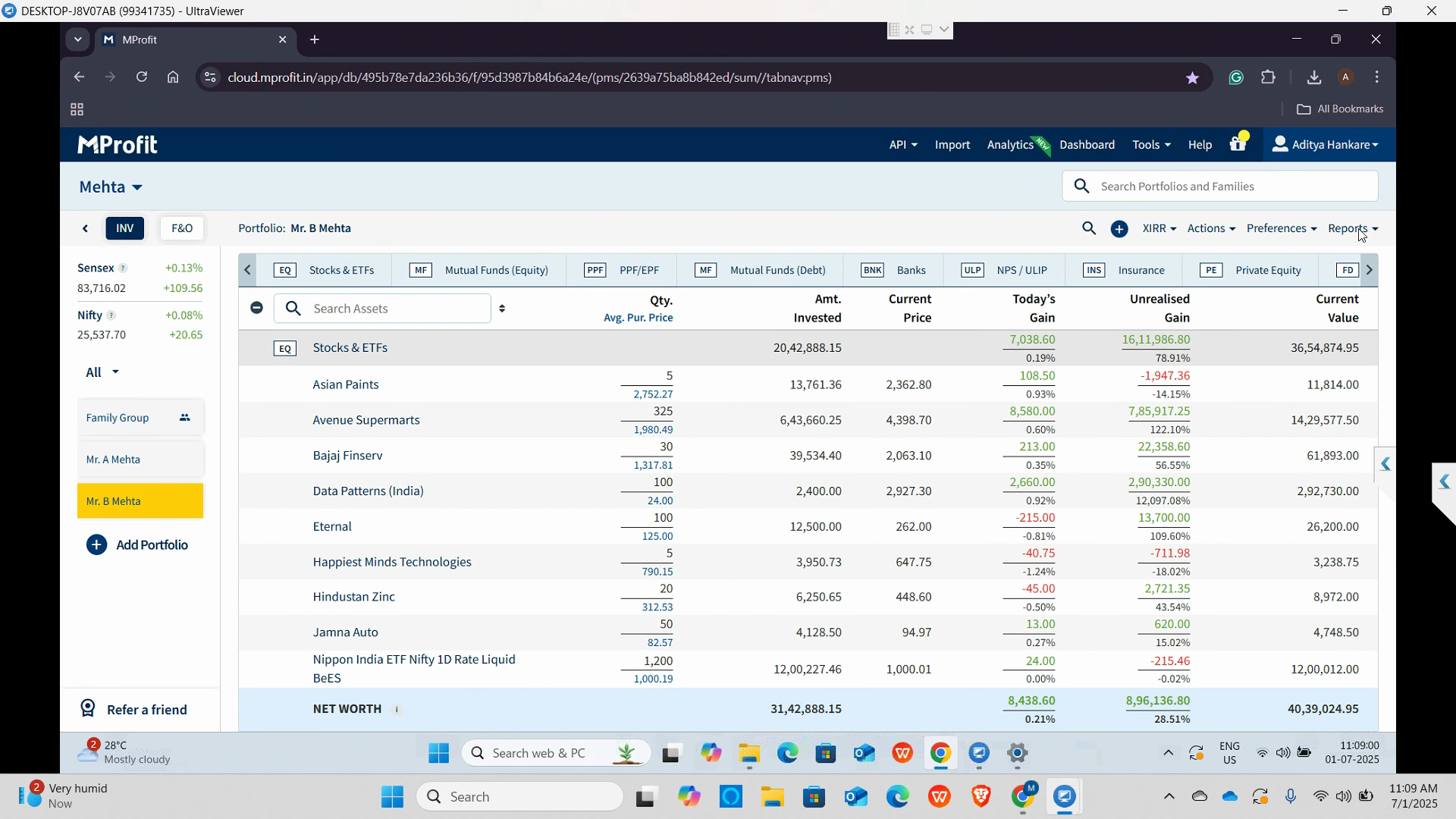This screenshot has width=1456, height=819.
Task: Click the MProfit logo
Action: [x=118, y=144]
